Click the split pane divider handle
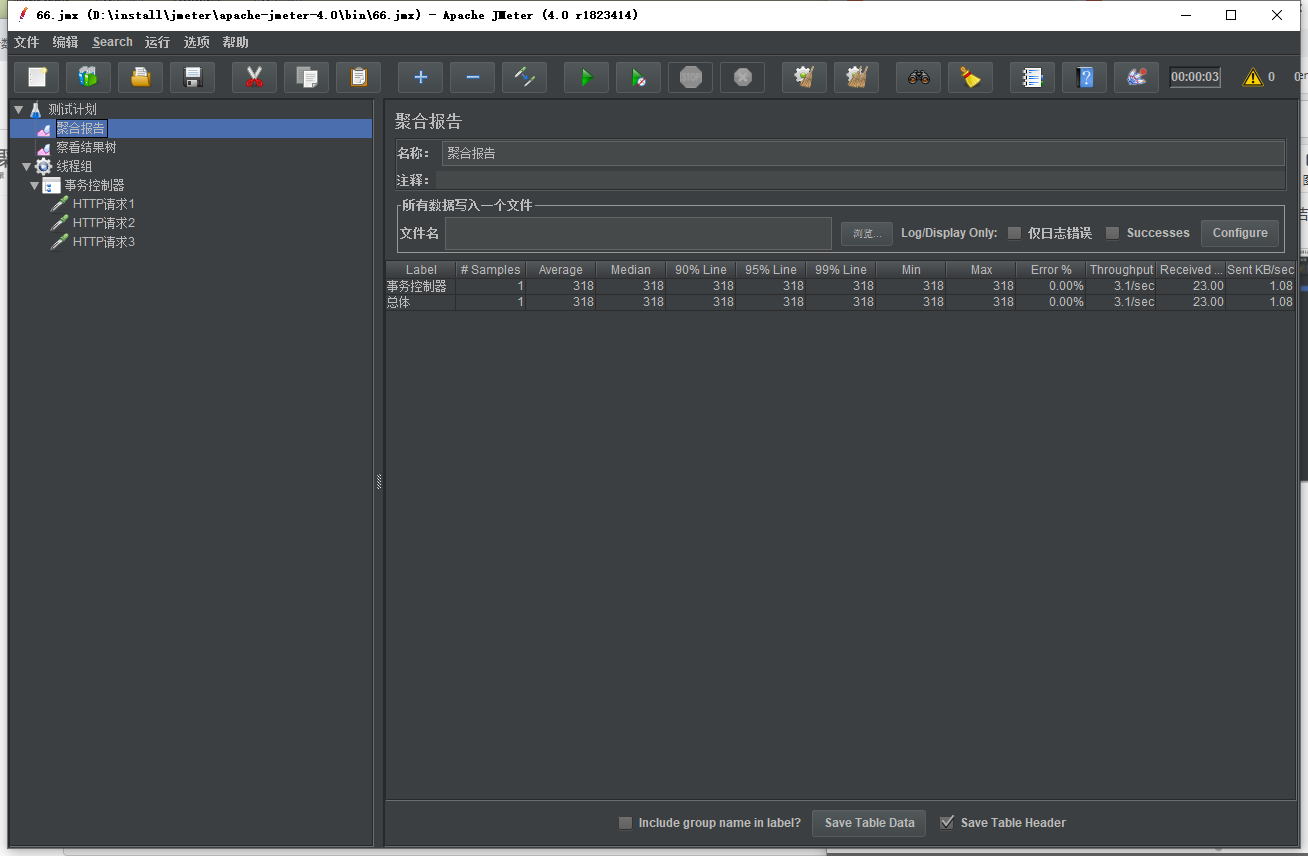The image size is (1308, 856). pyautogui.click(x=379, y=482)
